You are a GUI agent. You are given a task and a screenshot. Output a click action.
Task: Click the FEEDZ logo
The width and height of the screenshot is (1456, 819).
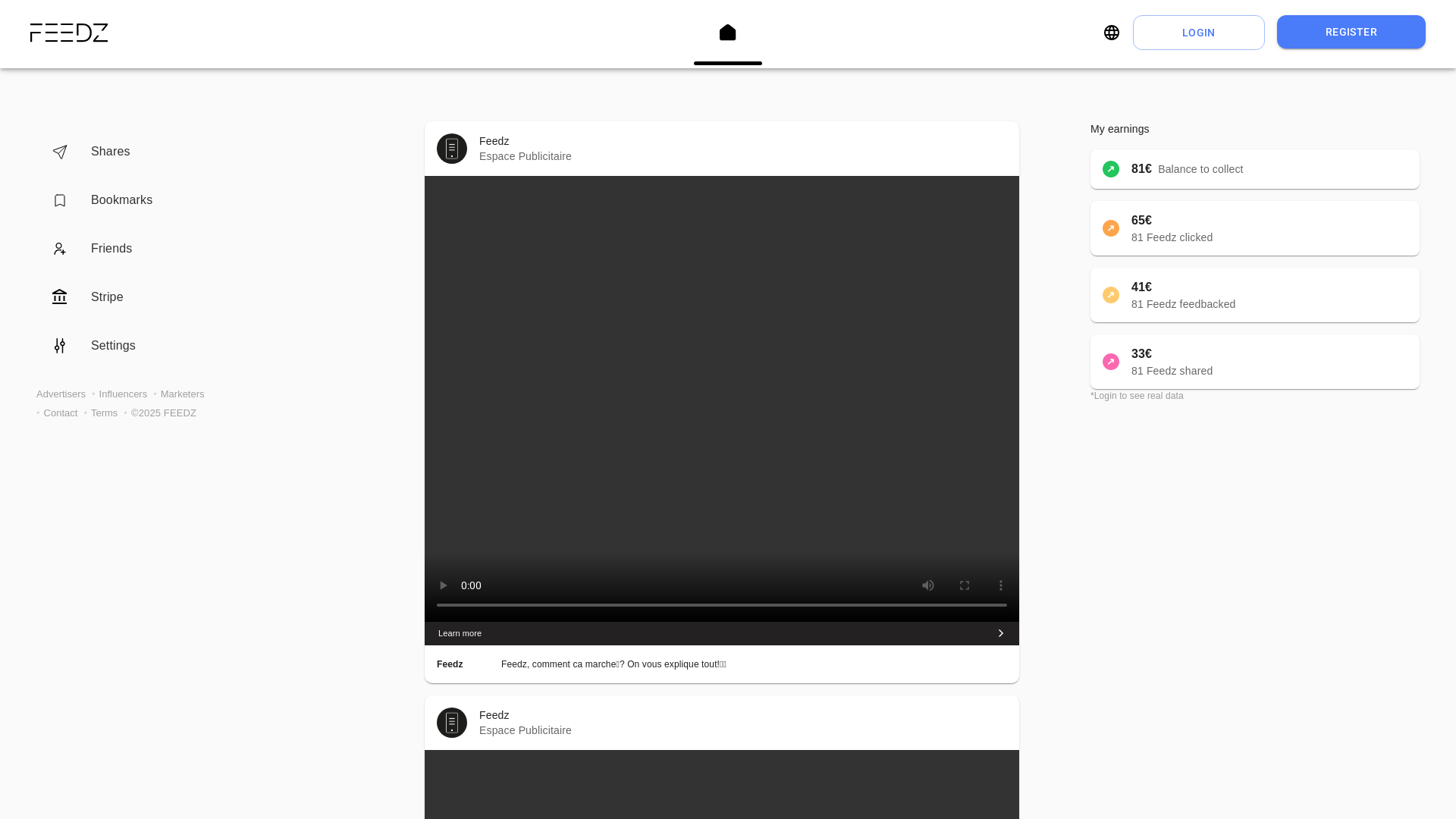(69, 33)
